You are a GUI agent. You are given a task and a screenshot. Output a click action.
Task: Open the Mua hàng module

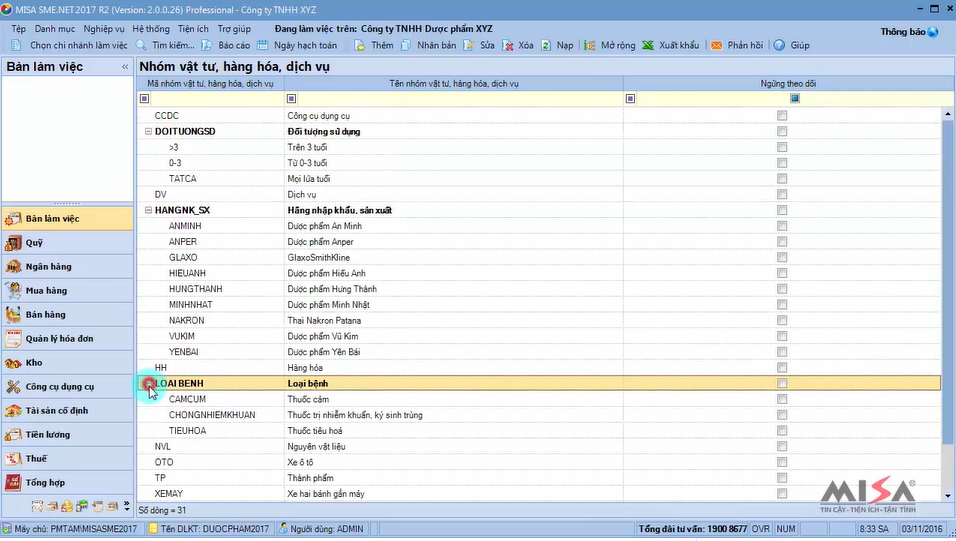click(67, 290)
